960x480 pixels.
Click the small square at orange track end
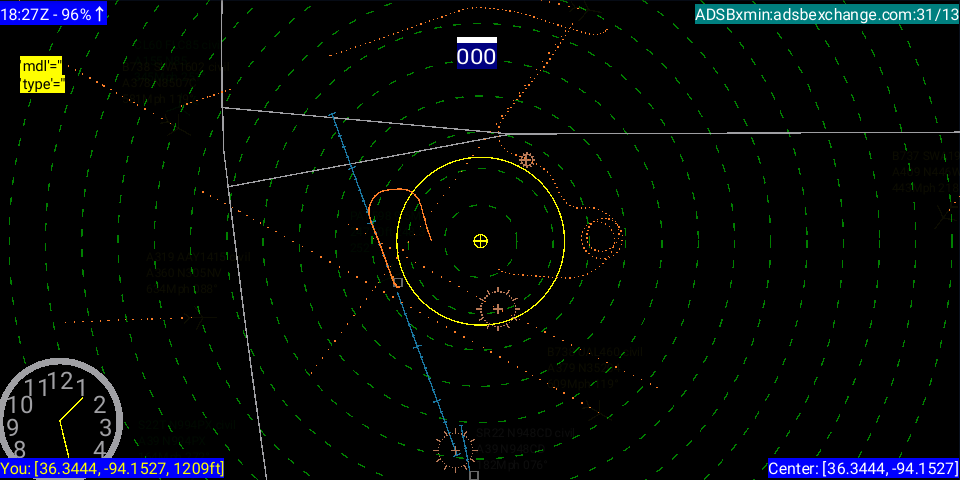click(x=397, y=284)
